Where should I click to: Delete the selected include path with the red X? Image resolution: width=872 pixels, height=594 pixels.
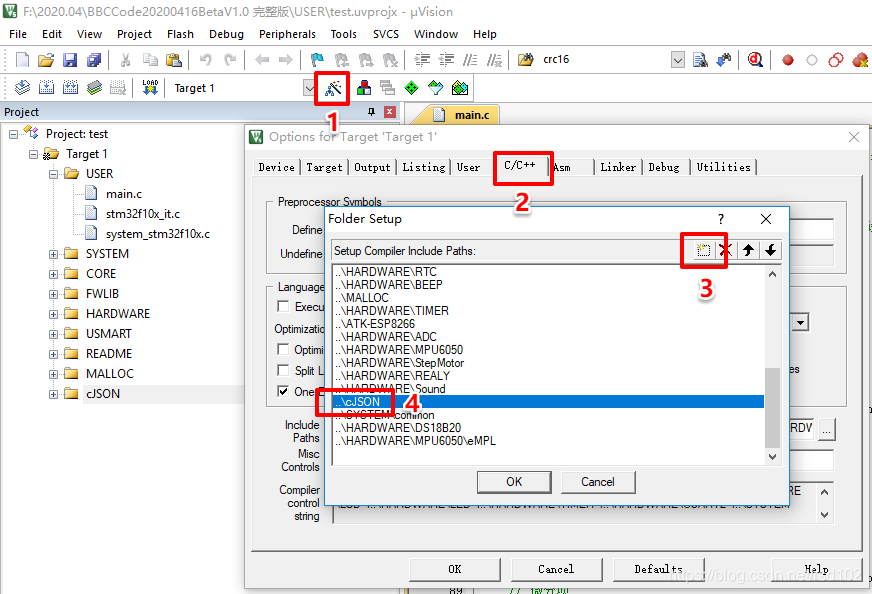click(725, 250)
